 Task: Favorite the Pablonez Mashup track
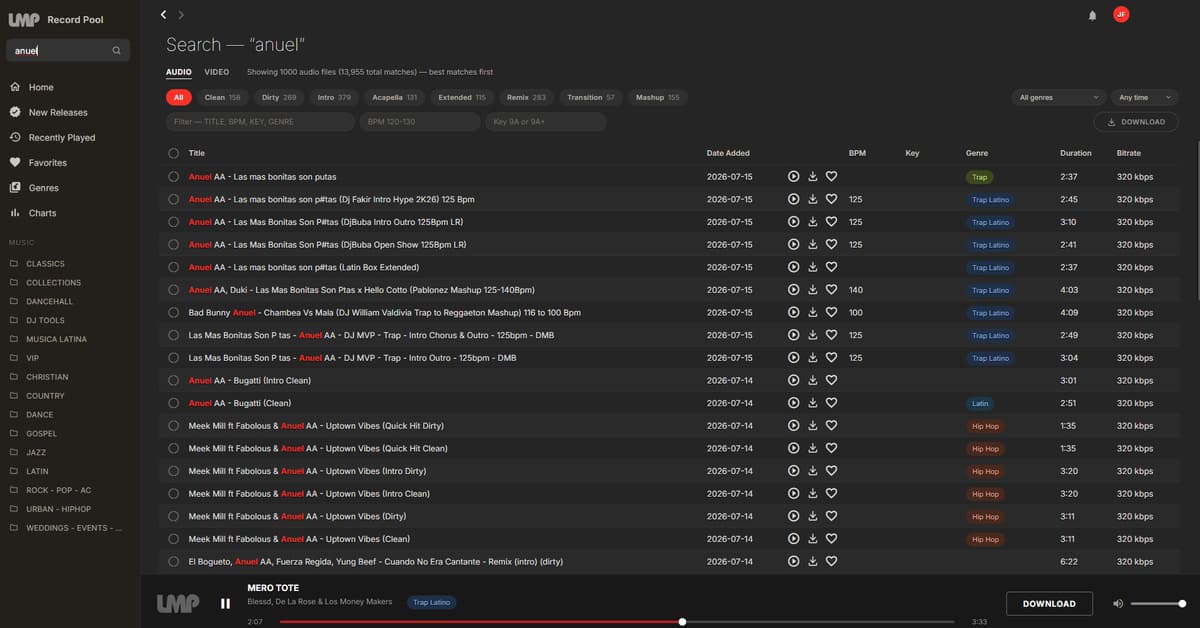(x=831, y=290)
